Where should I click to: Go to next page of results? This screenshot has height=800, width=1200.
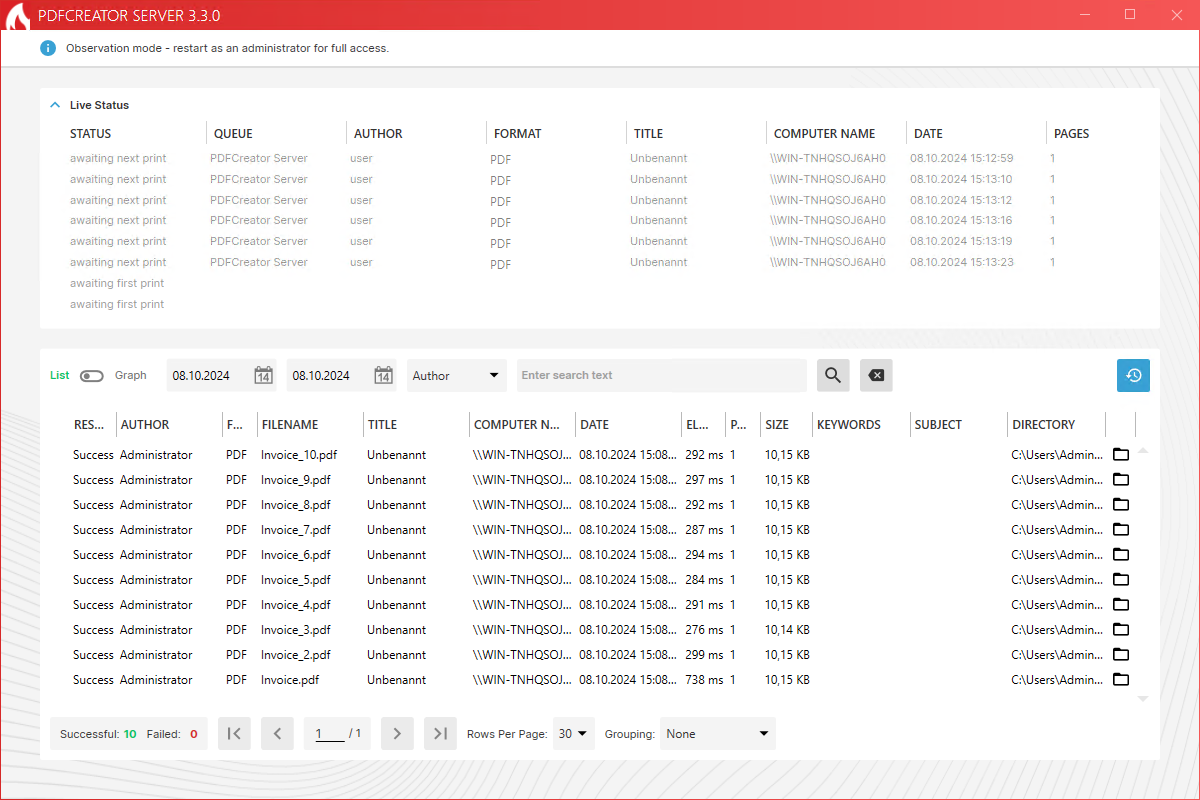click(397, 734)
